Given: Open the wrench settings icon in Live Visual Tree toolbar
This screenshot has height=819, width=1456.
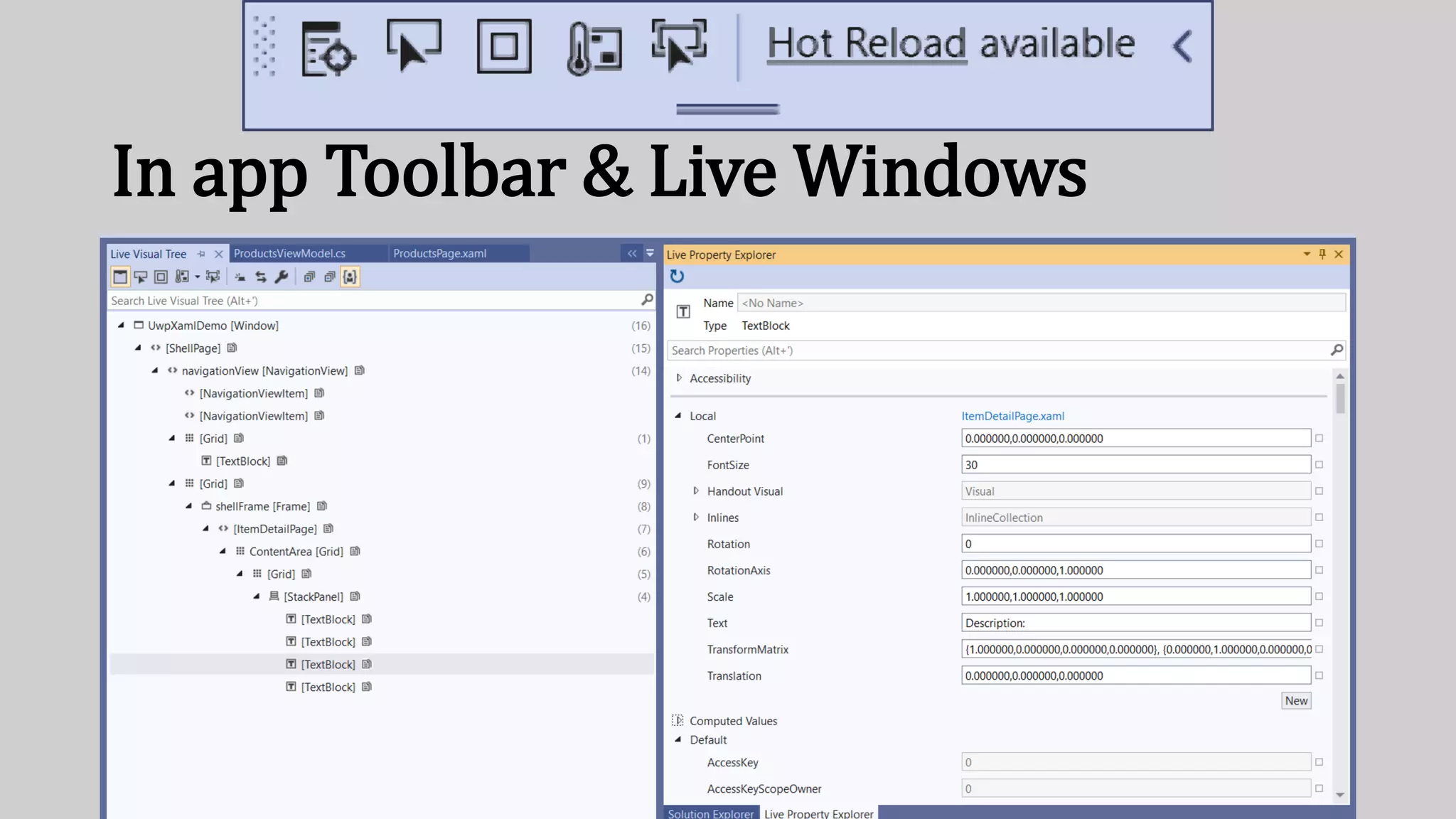Looking at the screenshot, I should click(282, 277).
